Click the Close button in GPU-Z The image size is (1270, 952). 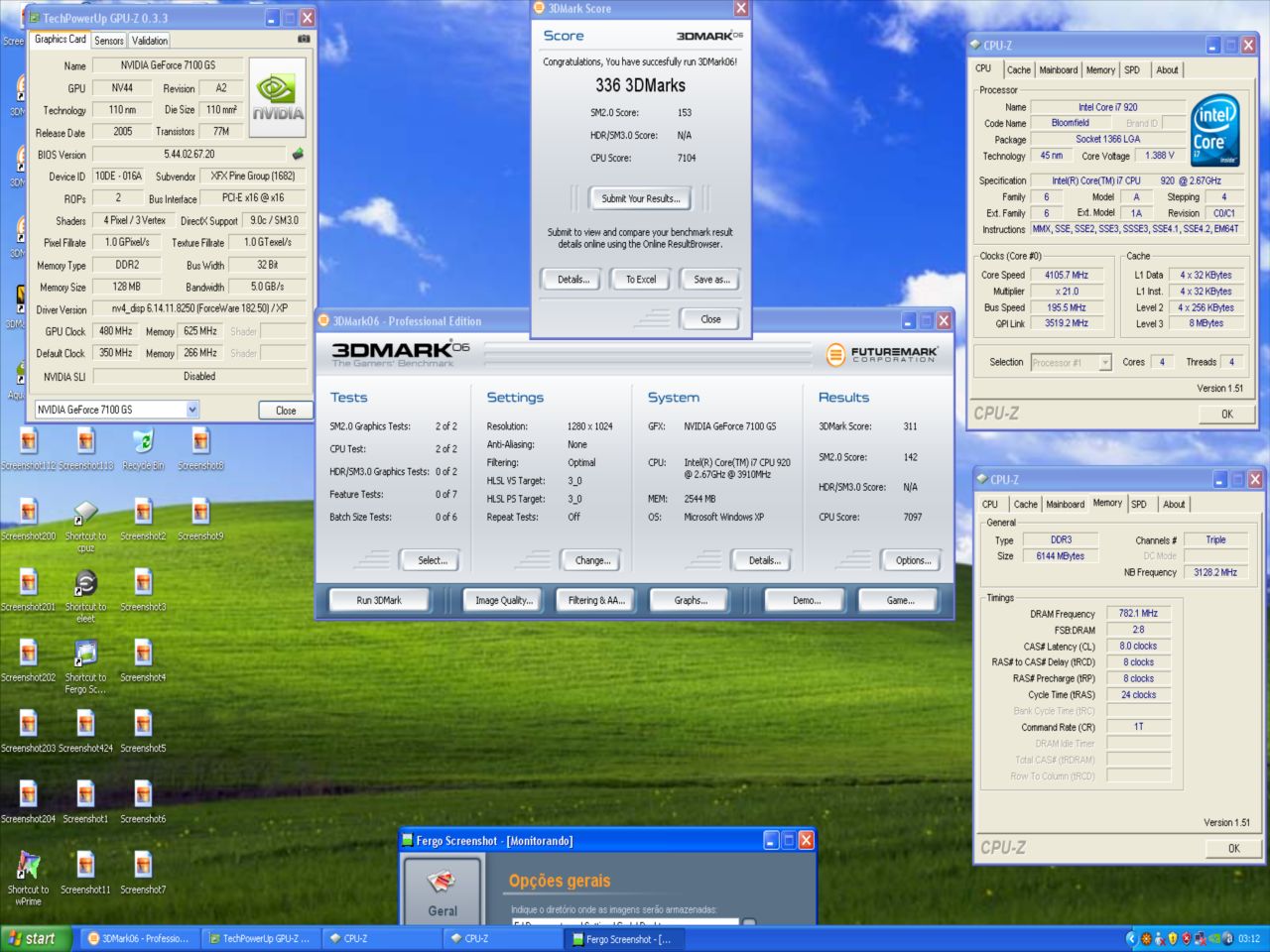pyautogui.click(x=286, y=411)
